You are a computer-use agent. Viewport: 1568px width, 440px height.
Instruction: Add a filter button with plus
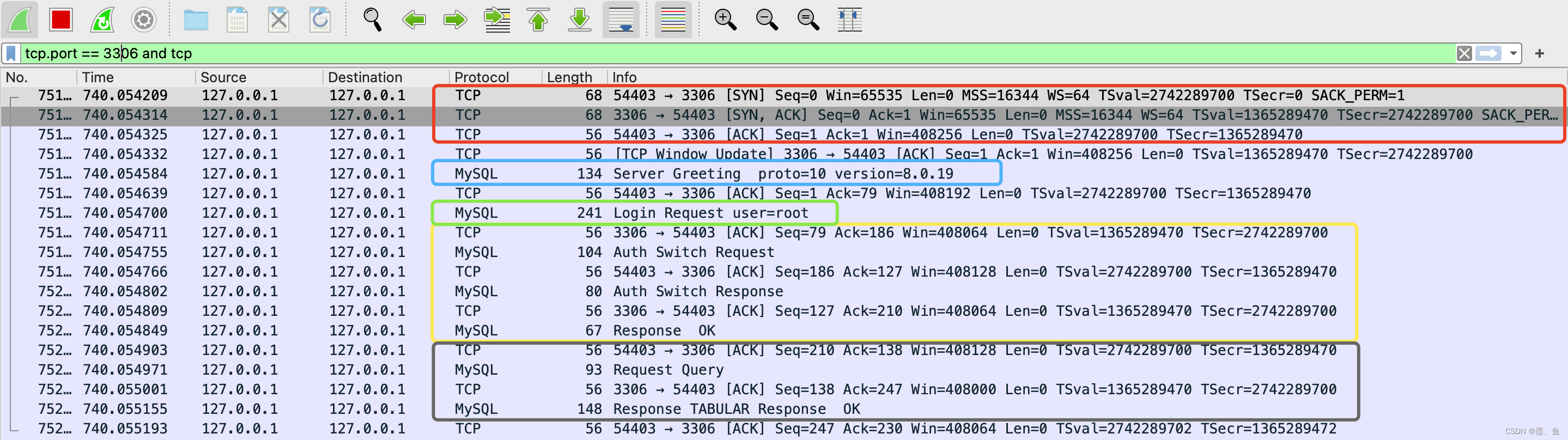[x=1539, y=53]
